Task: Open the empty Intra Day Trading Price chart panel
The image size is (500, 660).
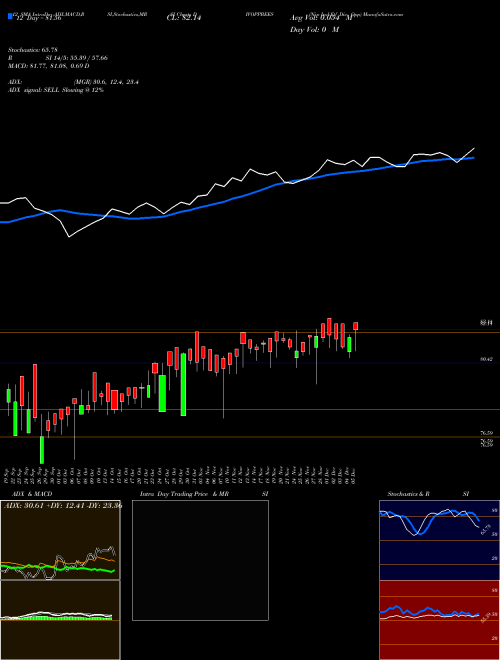Action: click(x=200, y=560)
